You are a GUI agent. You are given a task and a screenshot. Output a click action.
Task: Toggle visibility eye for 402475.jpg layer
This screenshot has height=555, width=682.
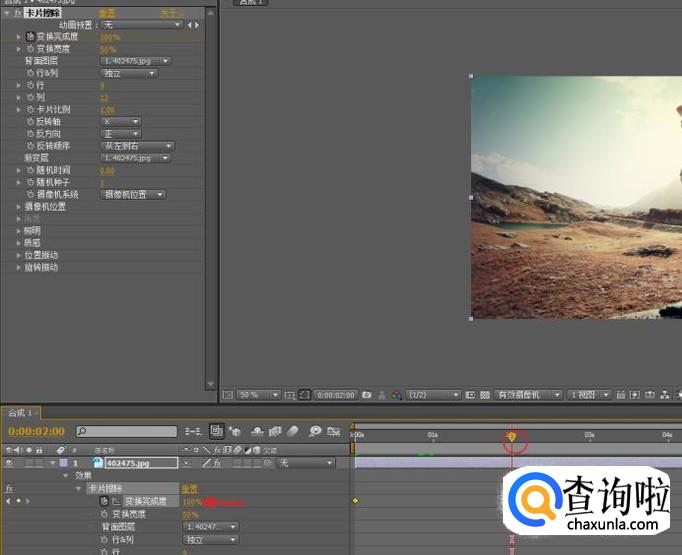click(9, 463)
